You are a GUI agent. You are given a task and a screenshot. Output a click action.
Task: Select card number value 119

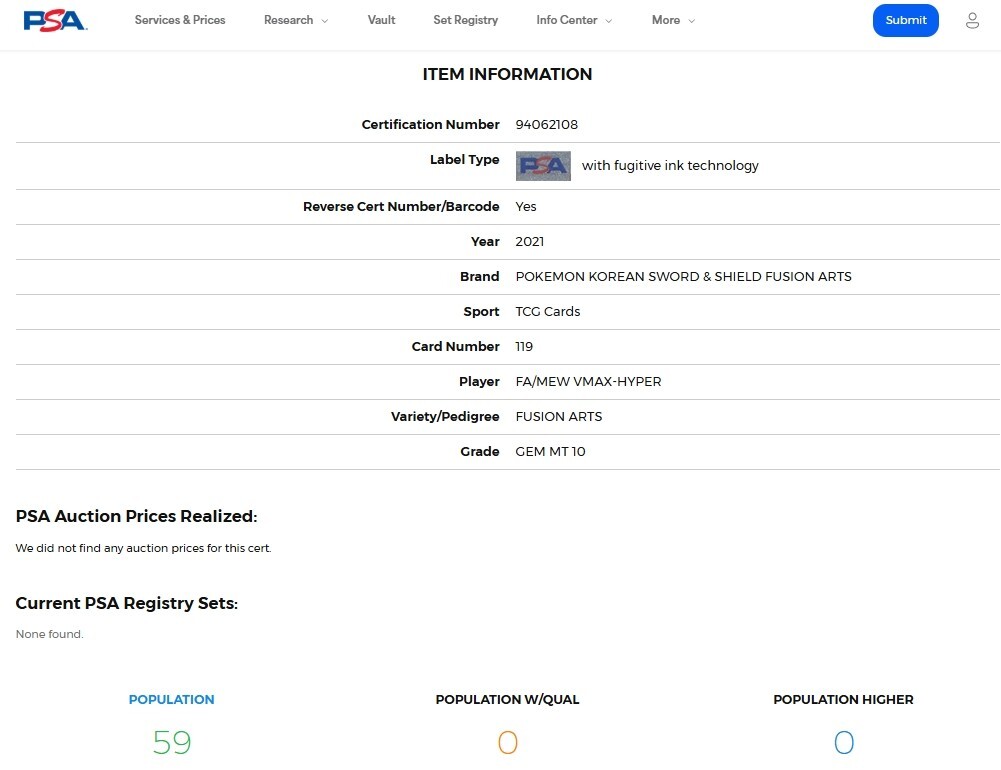pos(524,347)
